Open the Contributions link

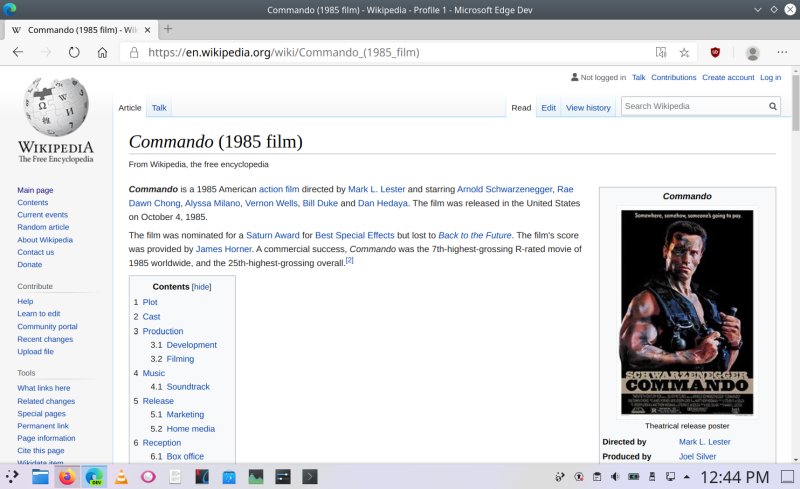673,78
